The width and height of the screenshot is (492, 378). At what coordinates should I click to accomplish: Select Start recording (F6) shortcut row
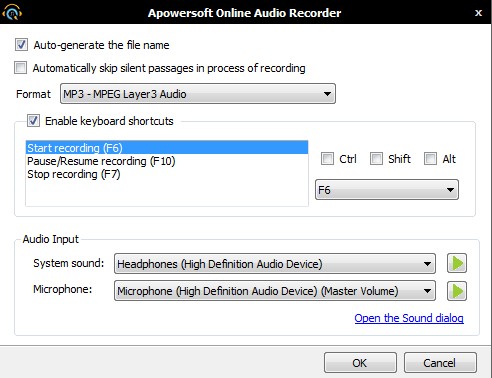167,148
